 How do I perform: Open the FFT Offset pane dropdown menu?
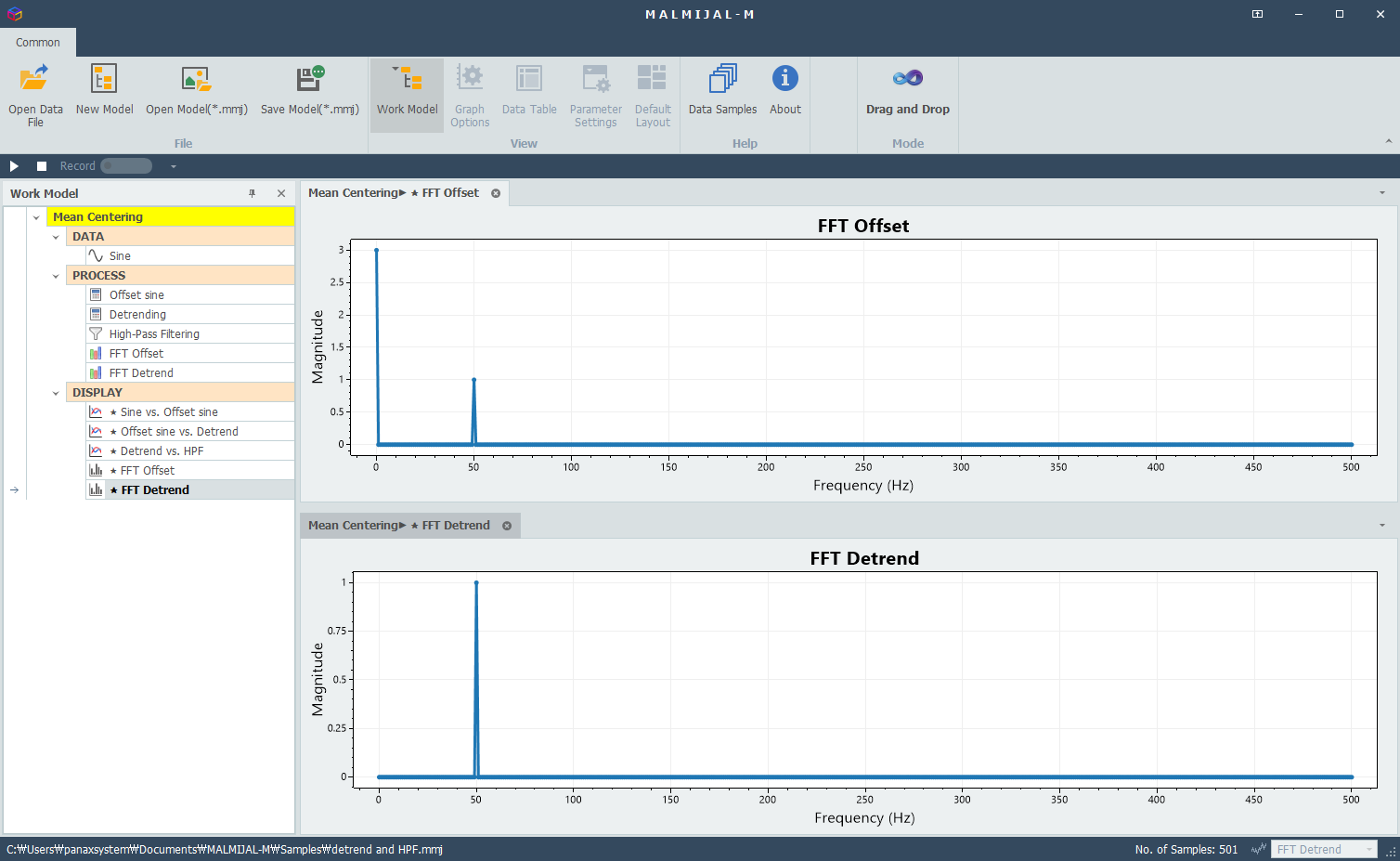1382,193
